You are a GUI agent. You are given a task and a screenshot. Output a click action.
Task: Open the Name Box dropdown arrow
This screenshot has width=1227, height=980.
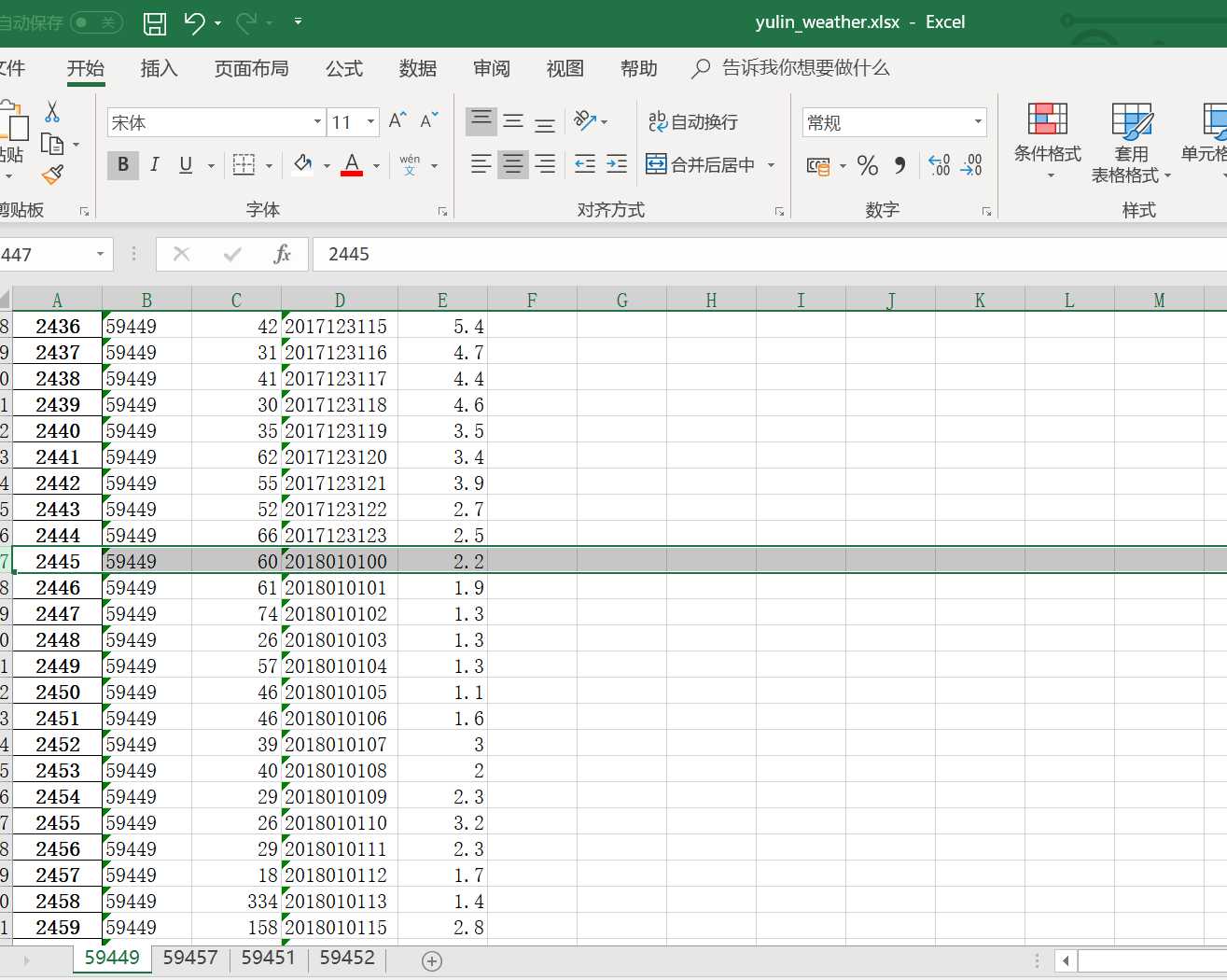pyautogui.click(x=100, y=254)
